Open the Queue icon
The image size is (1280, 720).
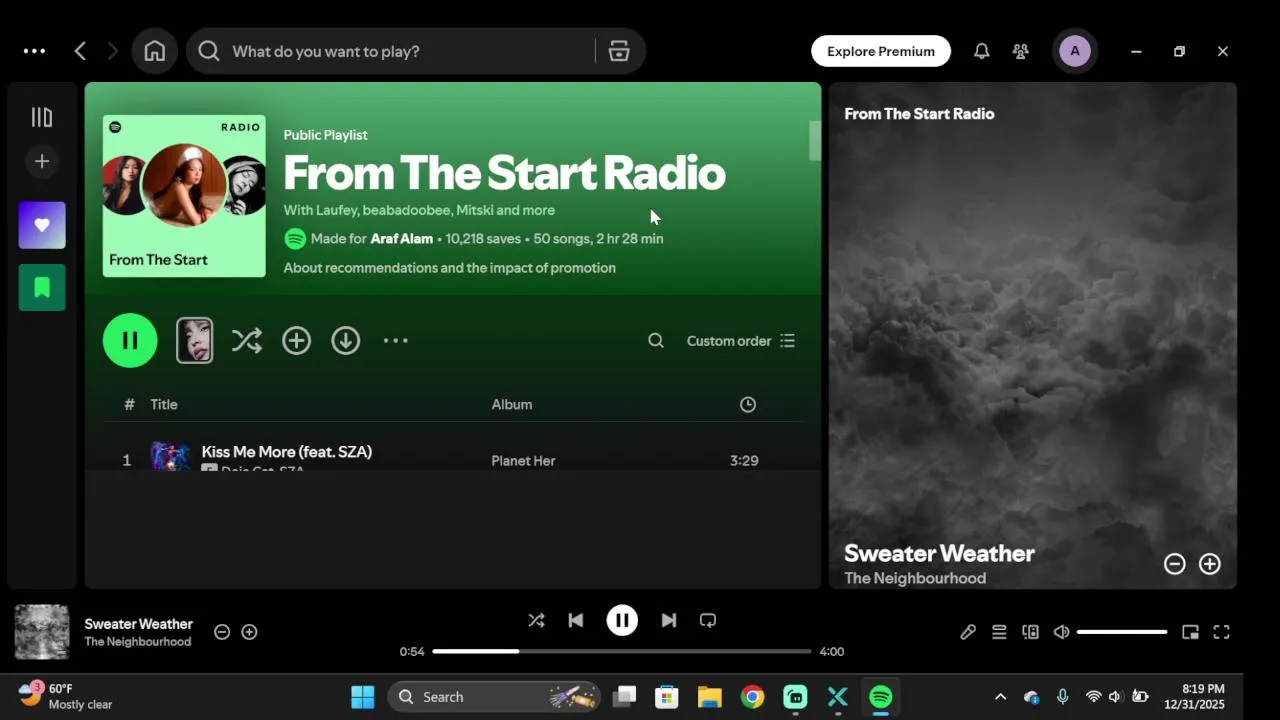point(999,632)
